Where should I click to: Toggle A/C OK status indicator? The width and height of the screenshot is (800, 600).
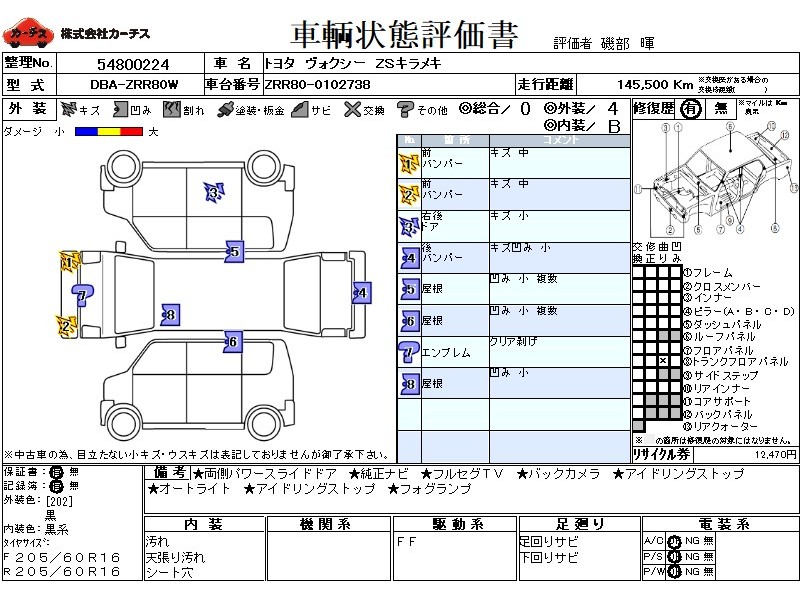point(674,541)
